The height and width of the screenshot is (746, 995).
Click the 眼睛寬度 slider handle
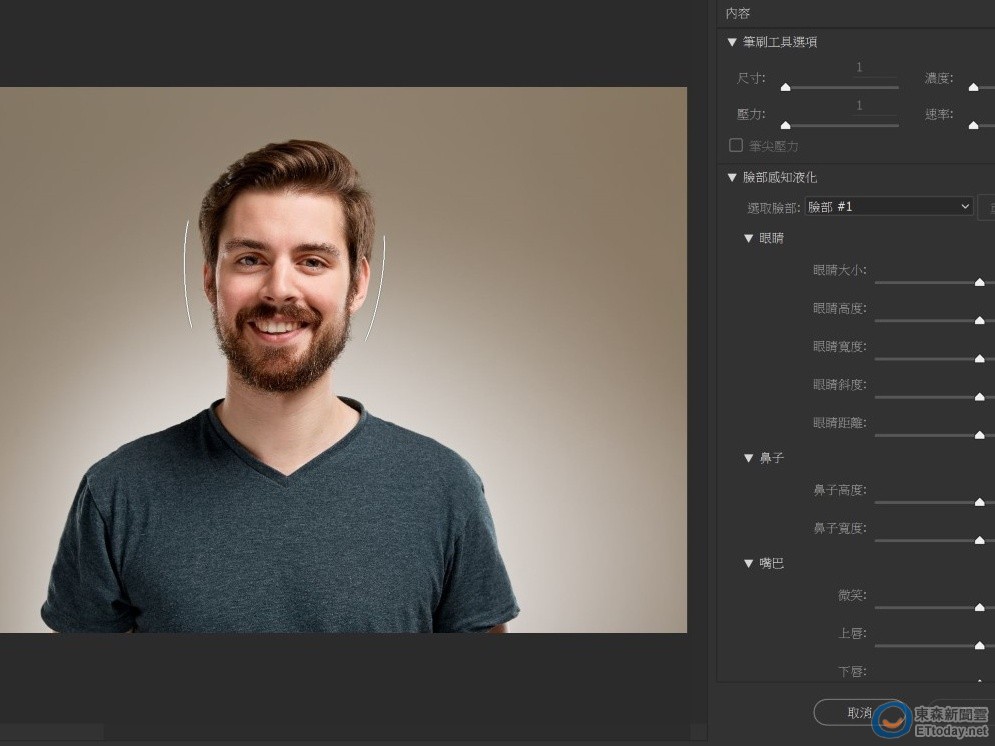(x=979, y=359)
